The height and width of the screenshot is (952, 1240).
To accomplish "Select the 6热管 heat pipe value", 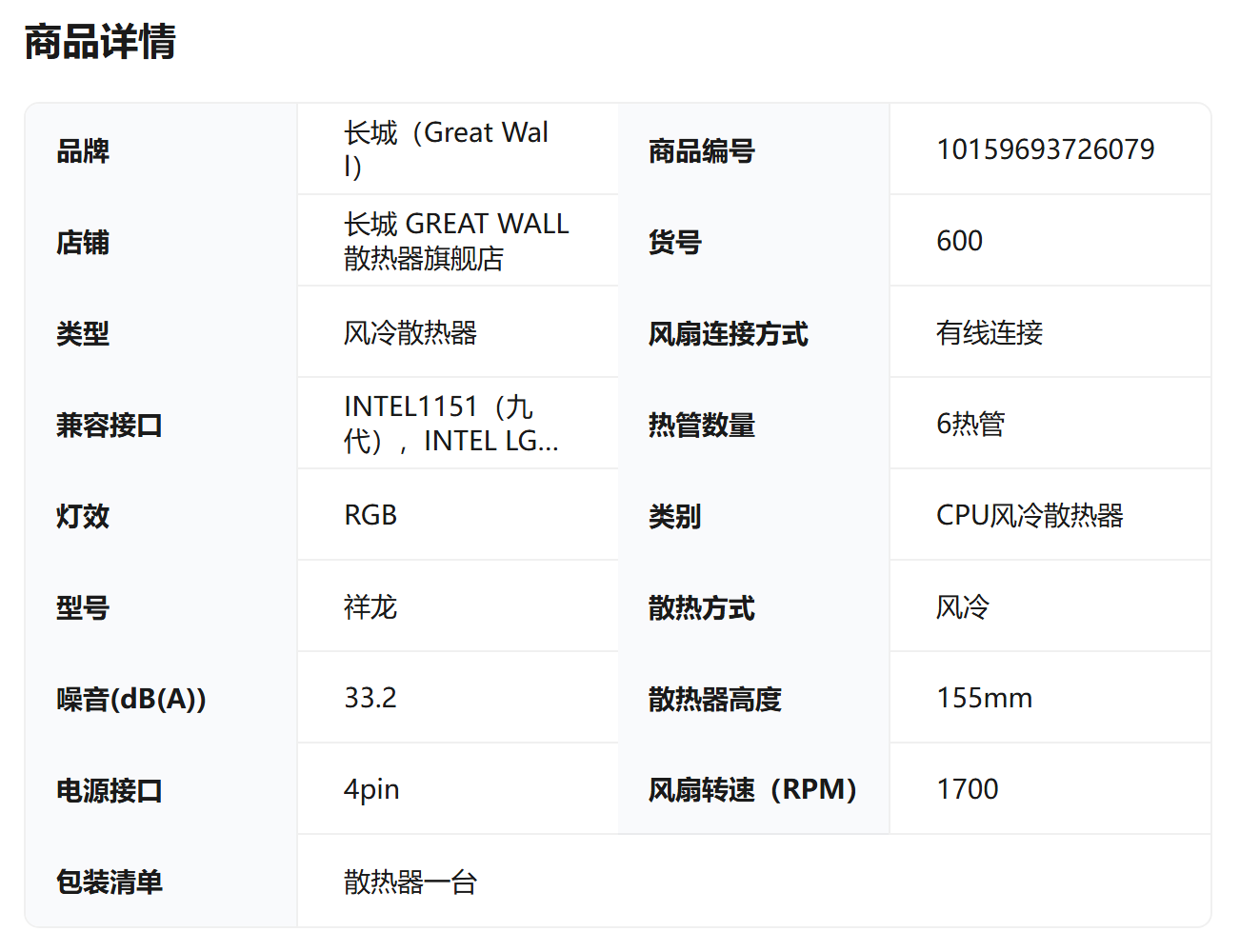I will 970,424.
